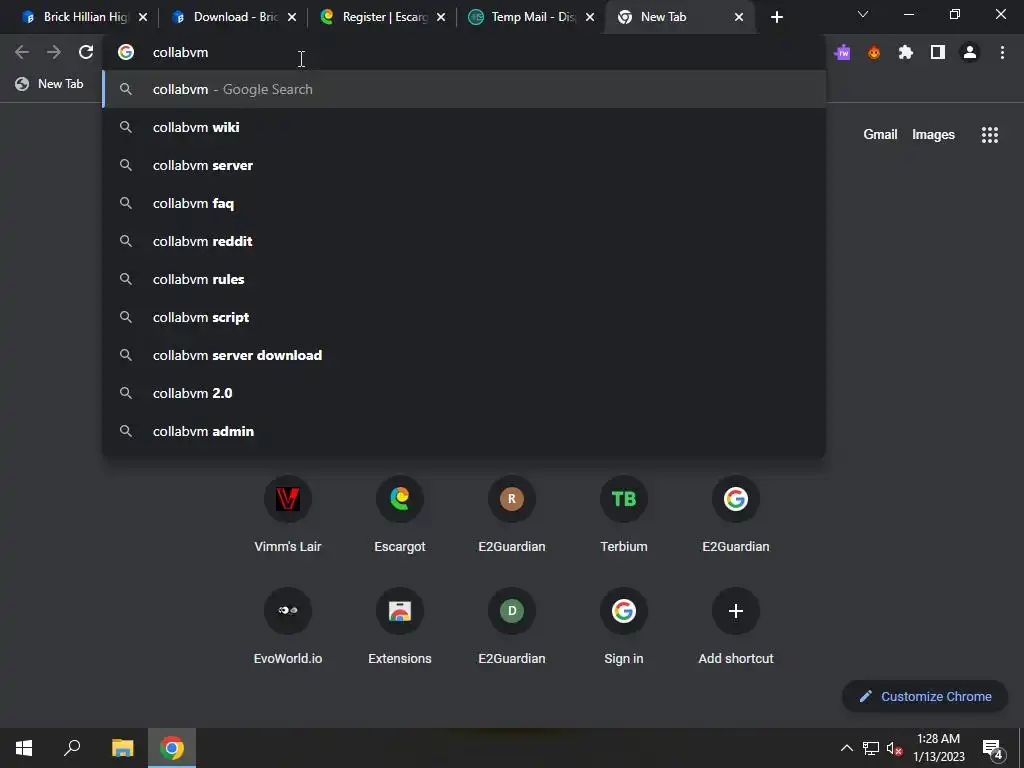Open E2Guardian shortcut with Google icon
The width and height of the screenshot is (1024, 768).
(x=735, y=515)
